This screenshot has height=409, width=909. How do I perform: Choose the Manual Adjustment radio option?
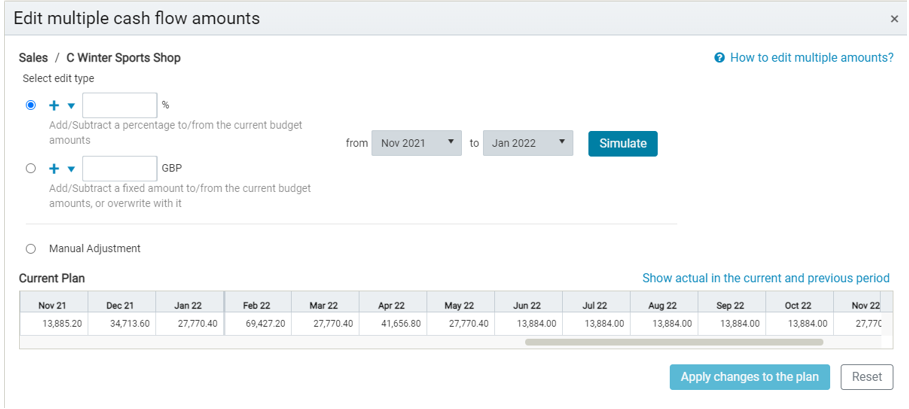(31, 249)
